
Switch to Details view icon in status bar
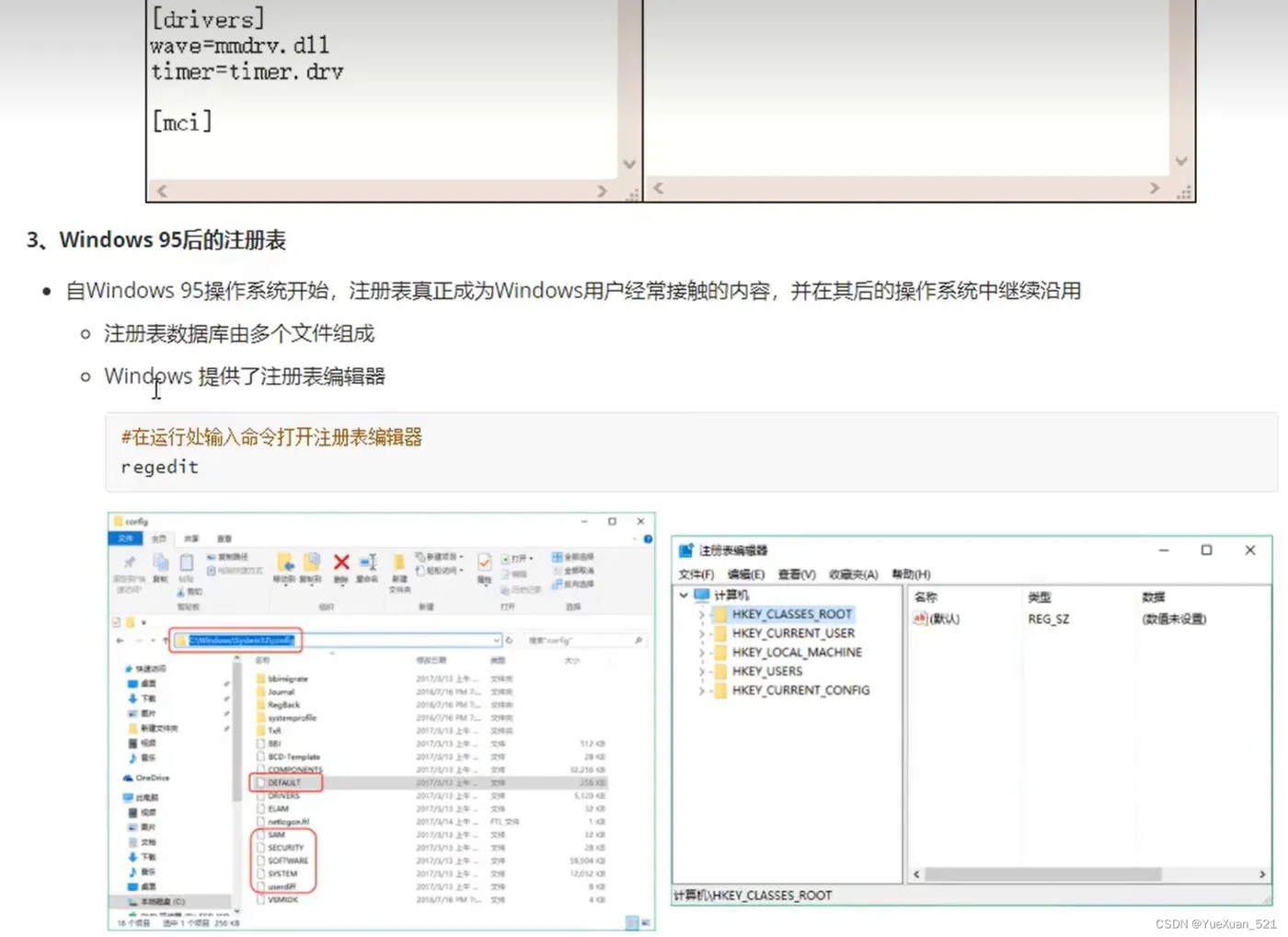pos(632,922)
